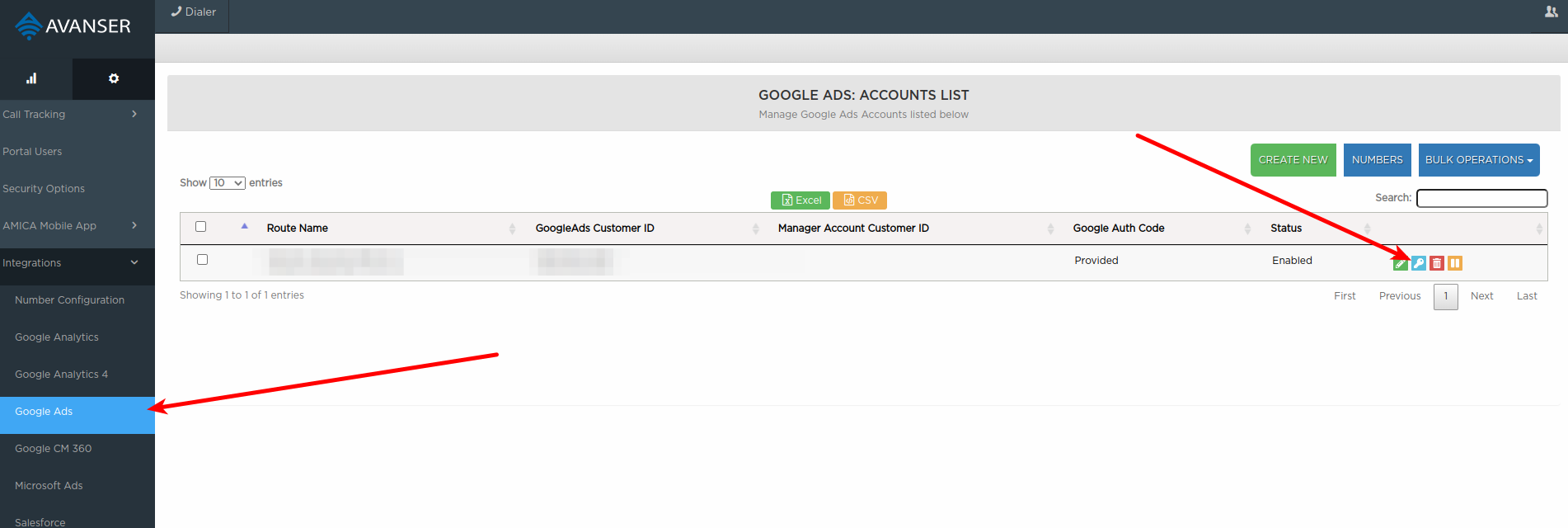1568x528 pixels.
Task: Click the users icon at top right
Action: (1551, 12)
